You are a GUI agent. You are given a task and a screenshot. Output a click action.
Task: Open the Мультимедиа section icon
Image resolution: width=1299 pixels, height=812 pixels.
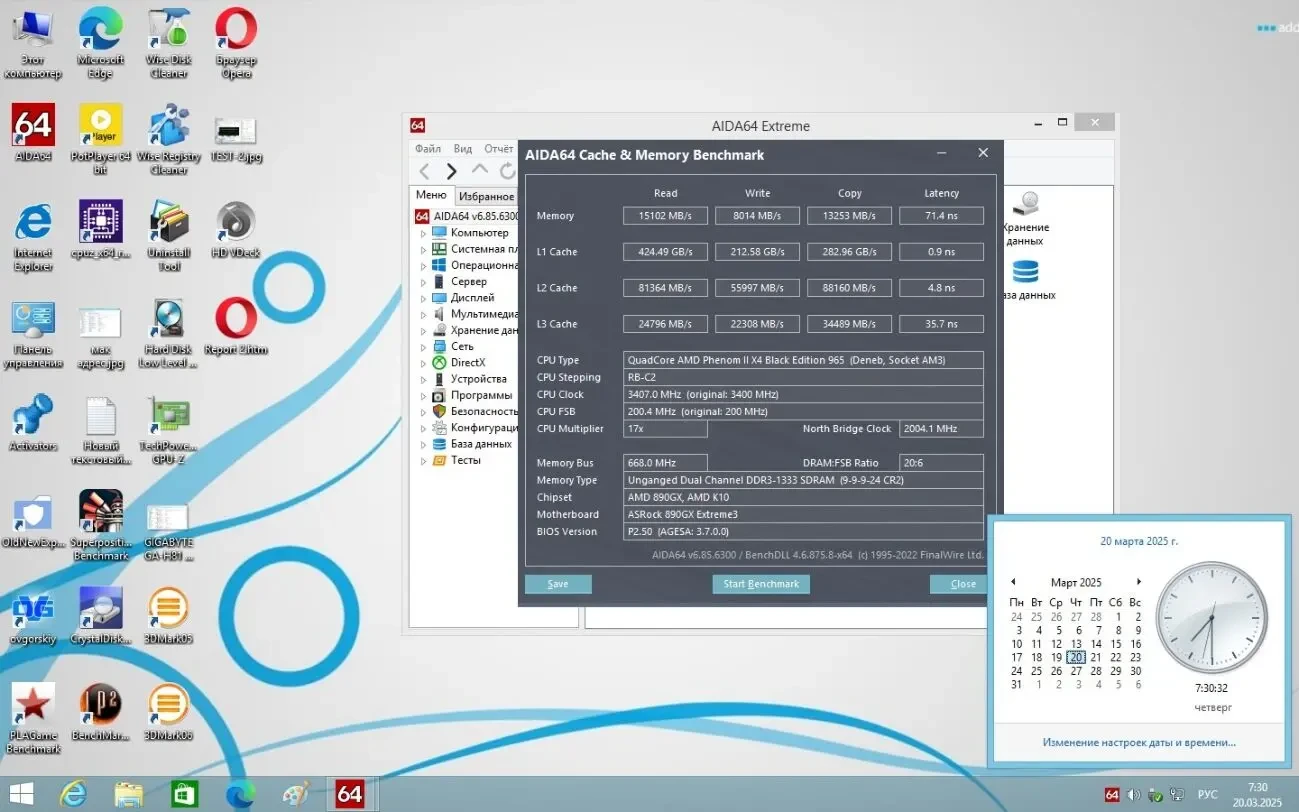coord(440,313)
